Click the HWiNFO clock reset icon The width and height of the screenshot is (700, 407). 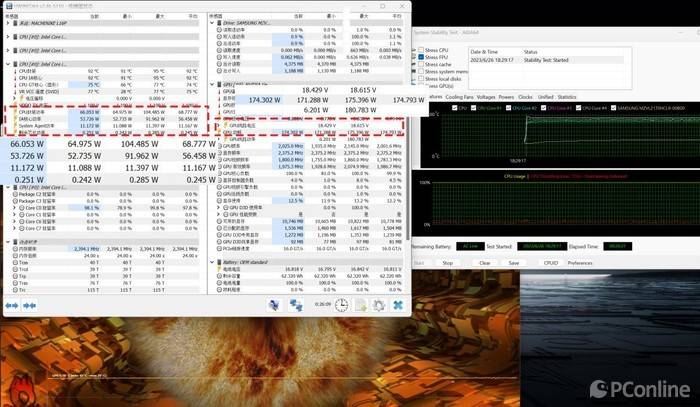click(x=341, y=305)
